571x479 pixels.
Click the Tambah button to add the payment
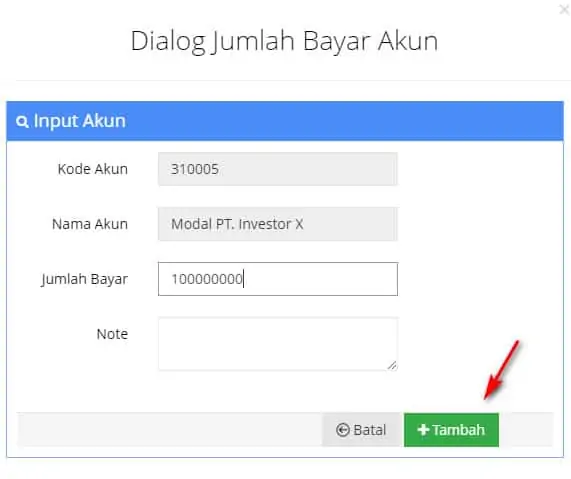451,430
